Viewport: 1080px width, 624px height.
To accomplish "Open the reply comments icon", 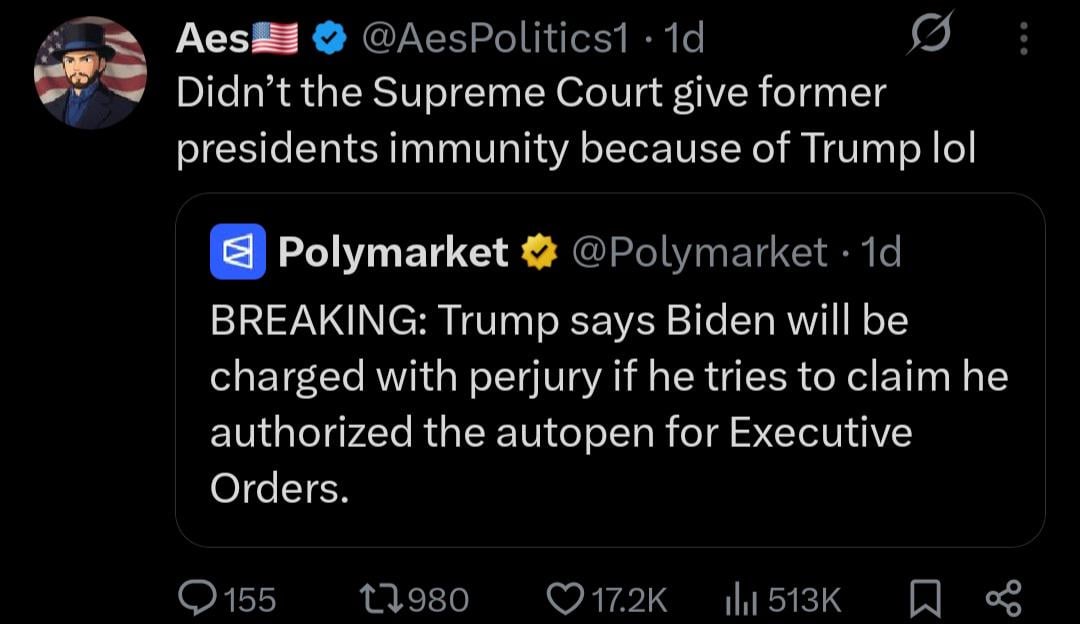I will [x=198, y=598].
